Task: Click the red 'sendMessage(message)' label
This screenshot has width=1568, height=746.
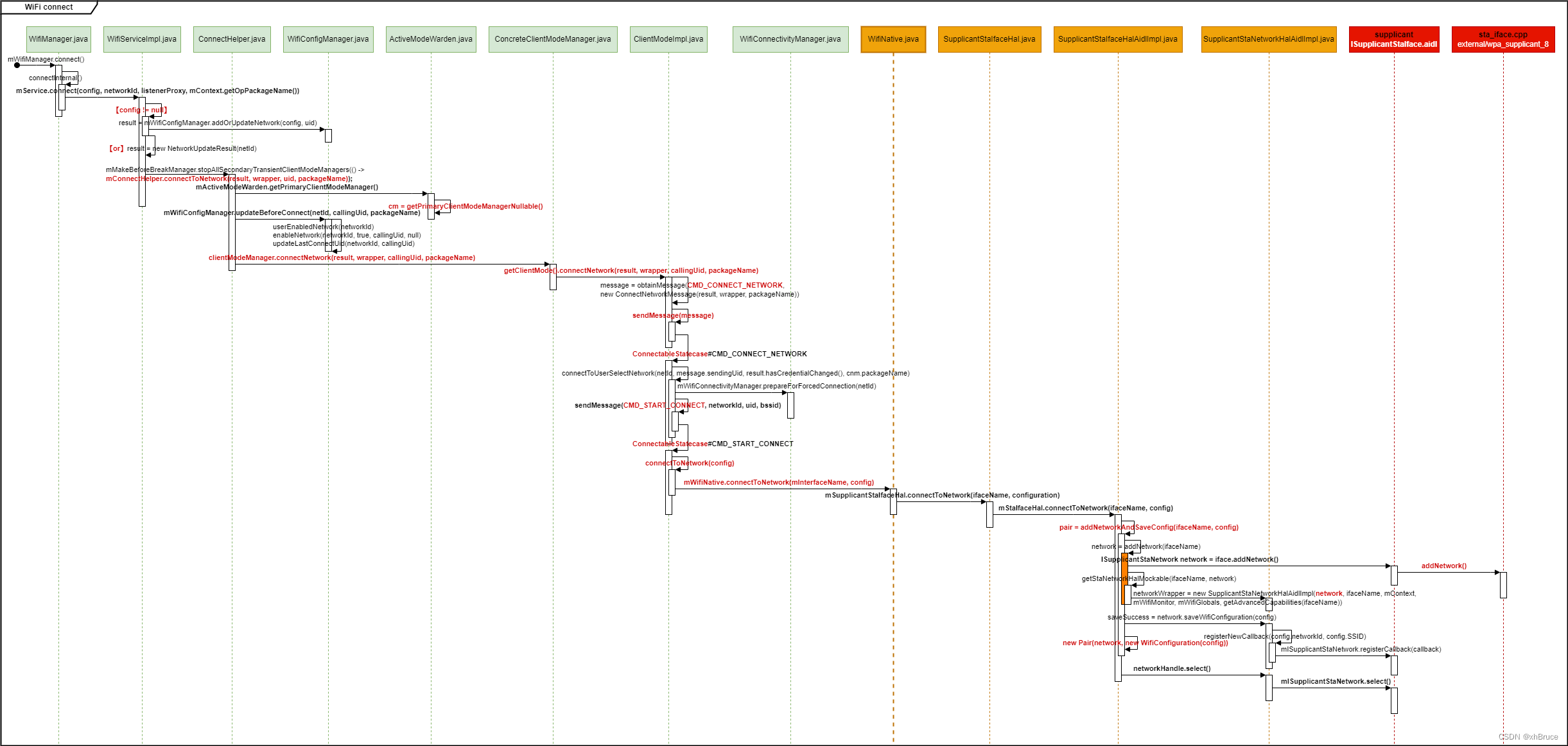Action: point(673,315)
